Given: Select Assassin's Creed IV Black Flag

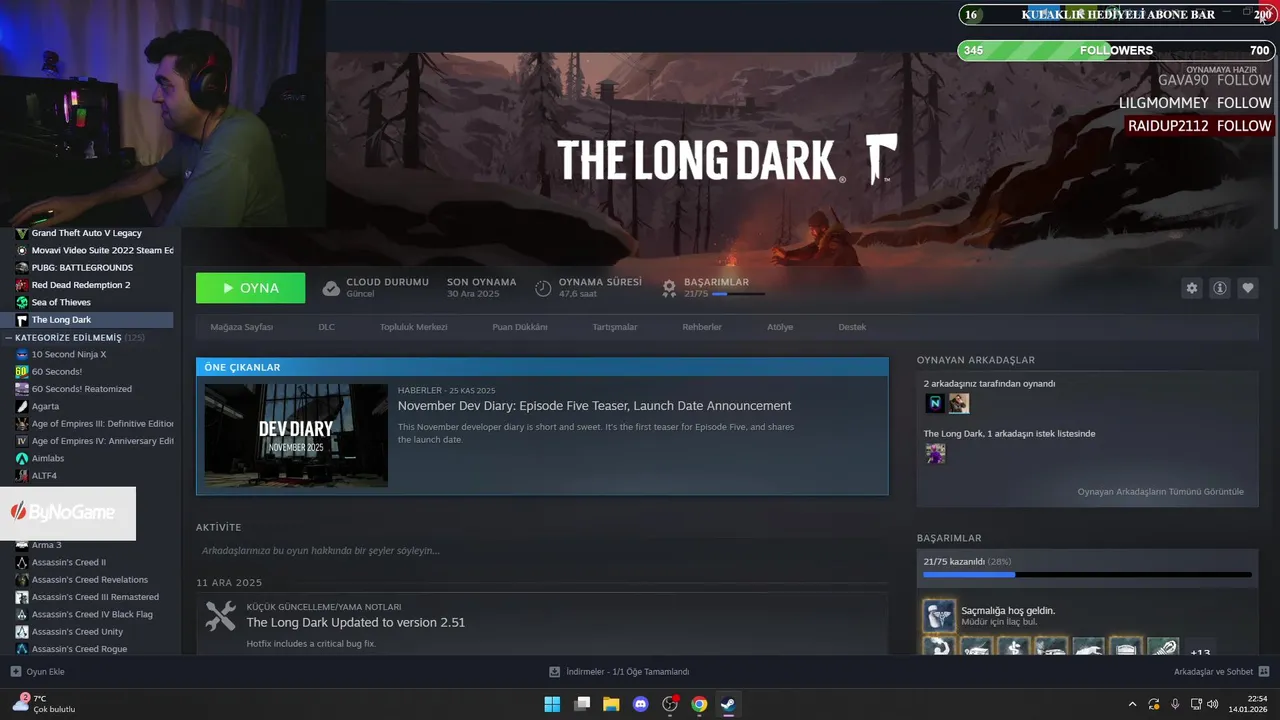Looking at the screenshot, I should [92, 614].
